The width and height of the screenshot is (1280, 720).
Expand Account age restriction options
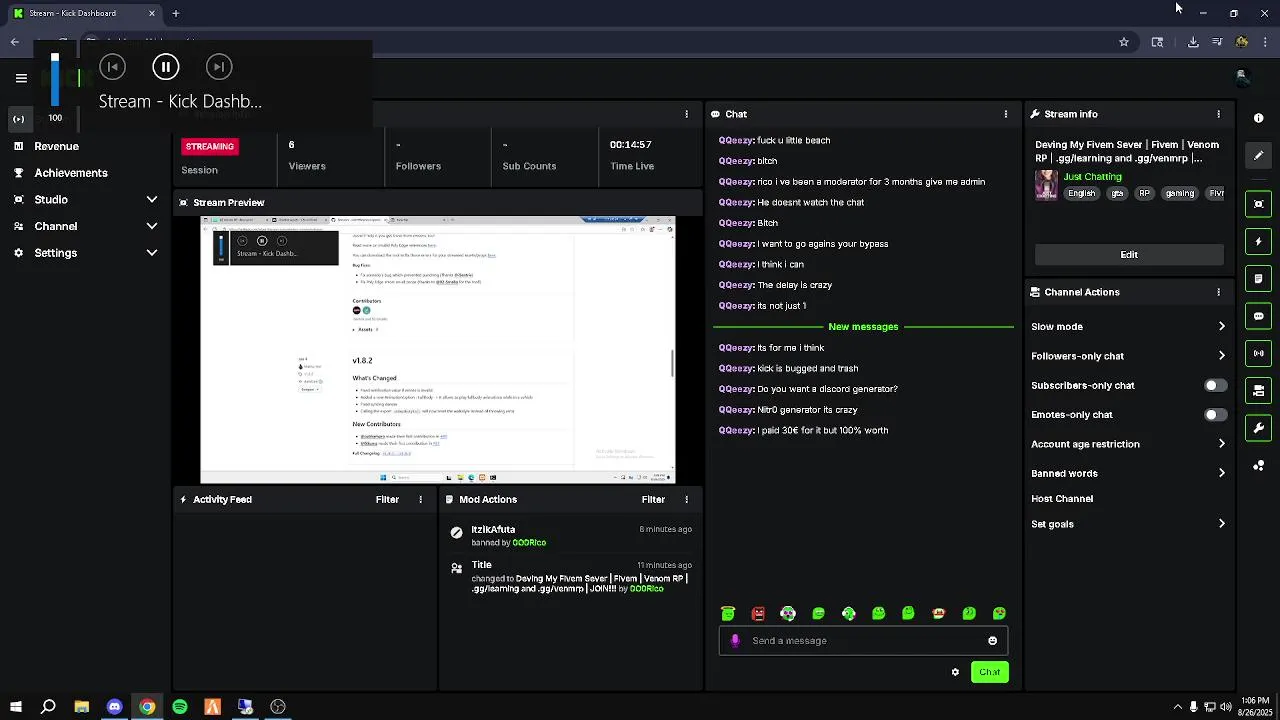point(1221,444)
